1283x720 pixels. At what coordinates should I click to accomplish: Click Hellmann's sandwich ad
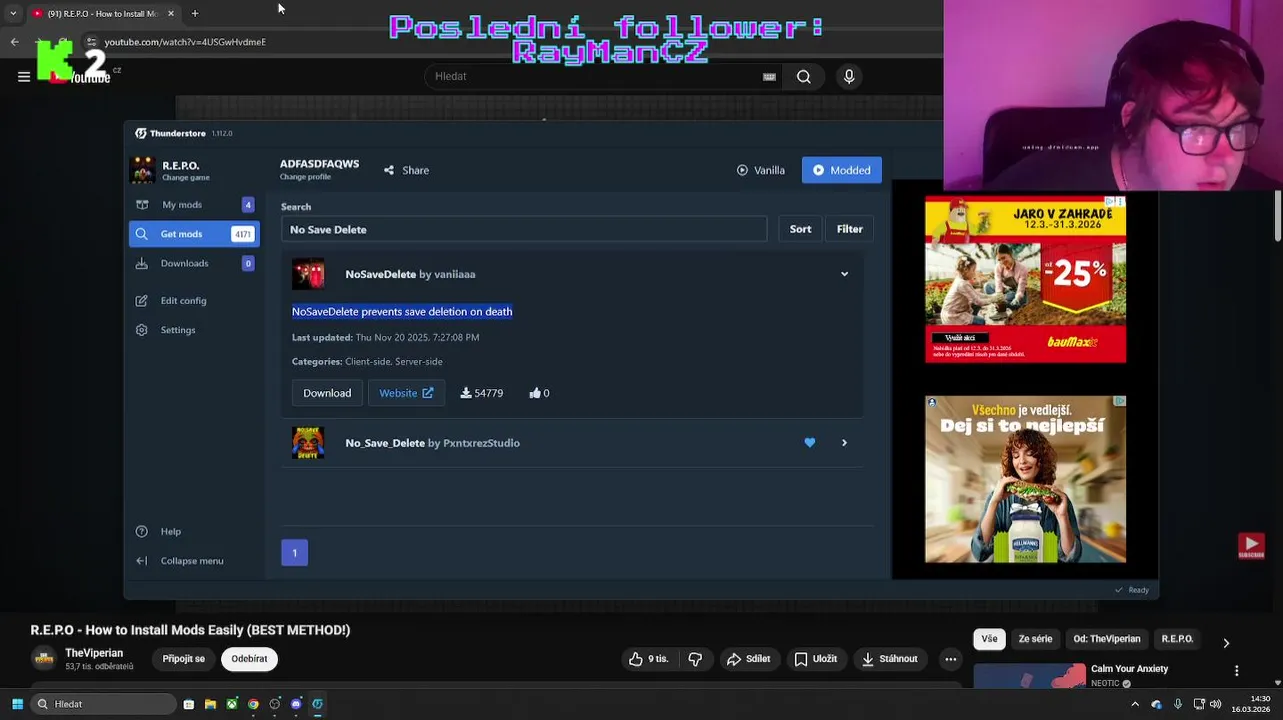(x=1025, y=479)
